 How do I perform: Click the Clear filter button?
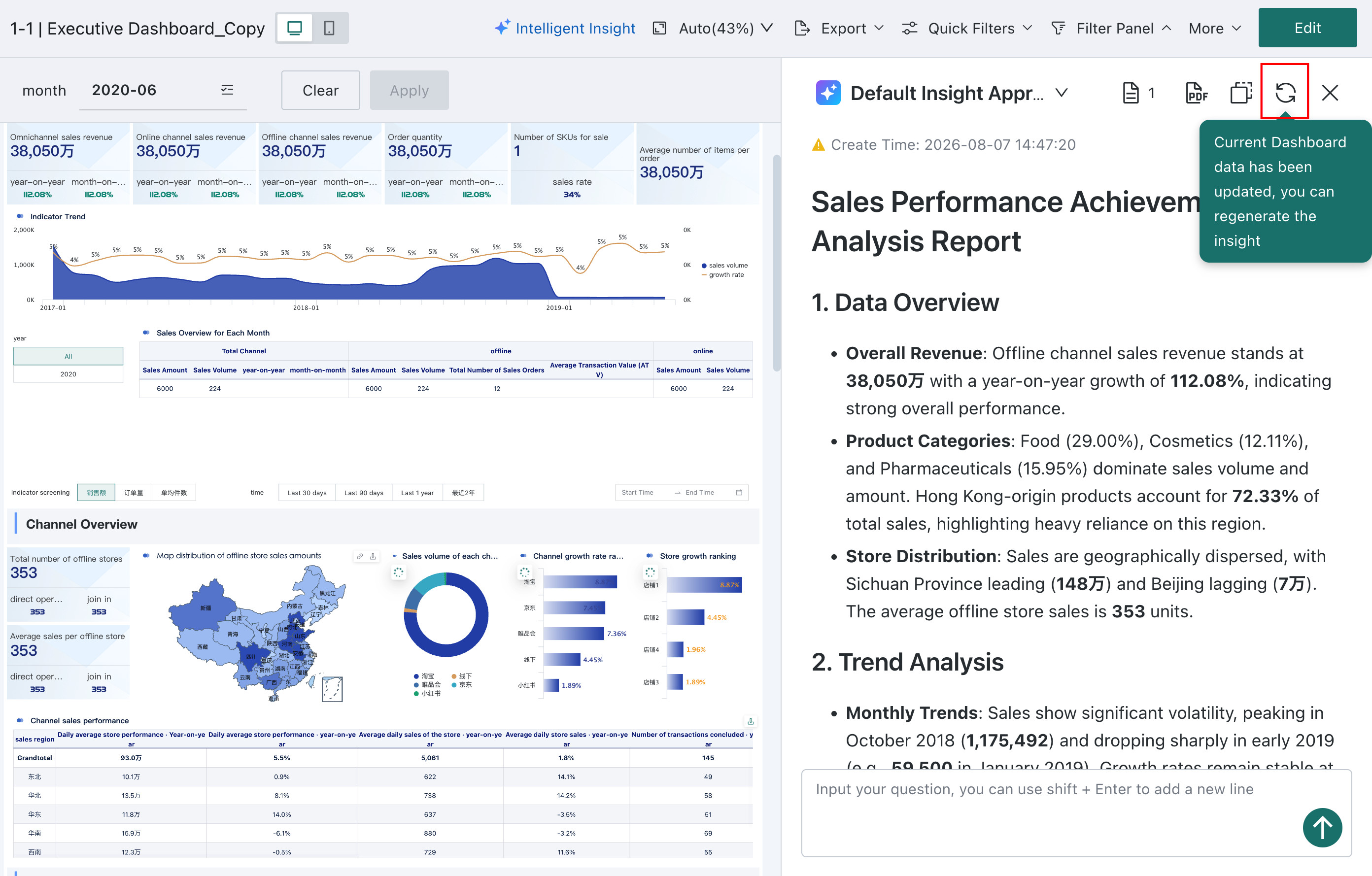pyautogui.click(x=320, y=90)
